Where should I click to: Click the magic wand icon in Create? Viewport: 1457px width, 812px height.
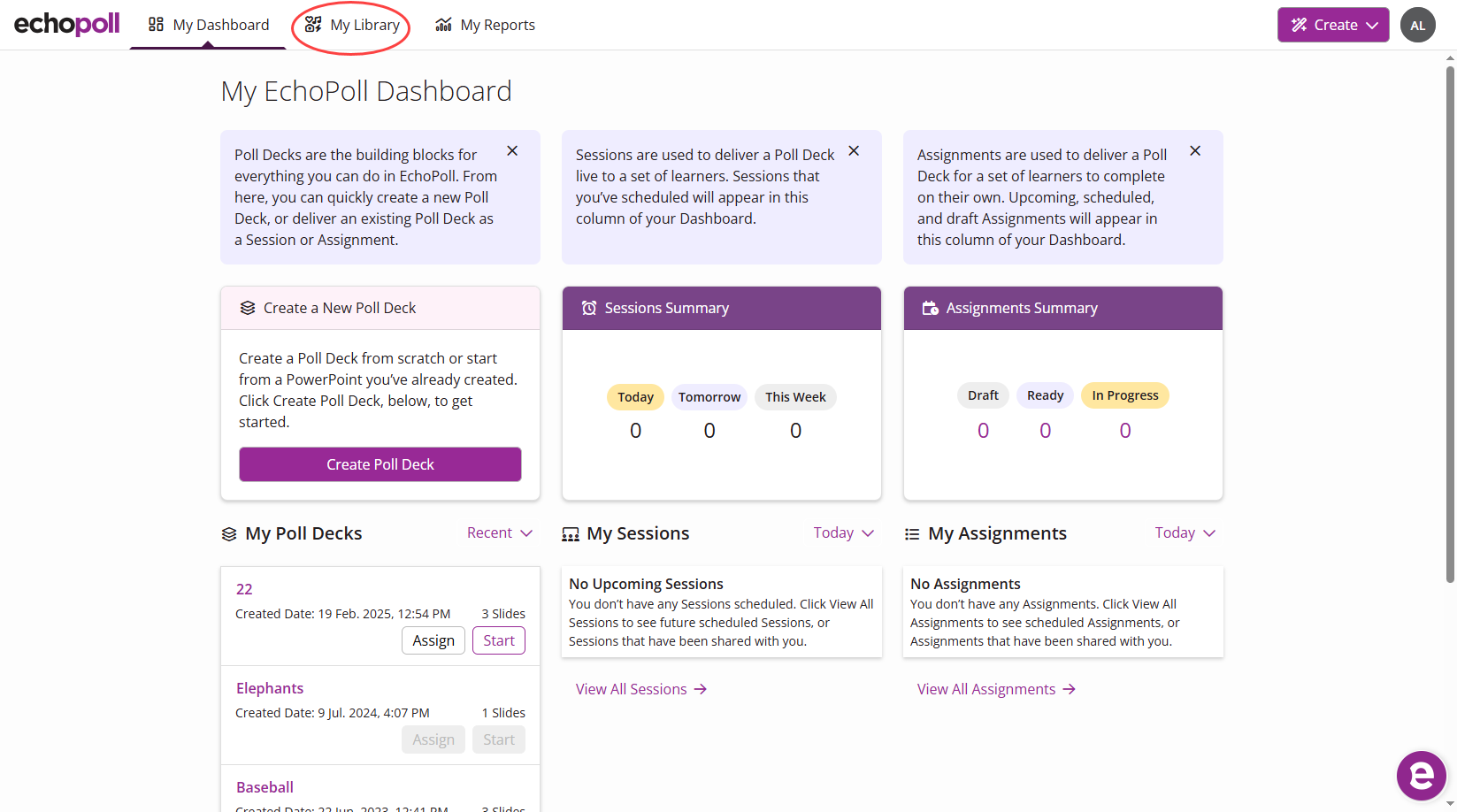point(1299,25)
